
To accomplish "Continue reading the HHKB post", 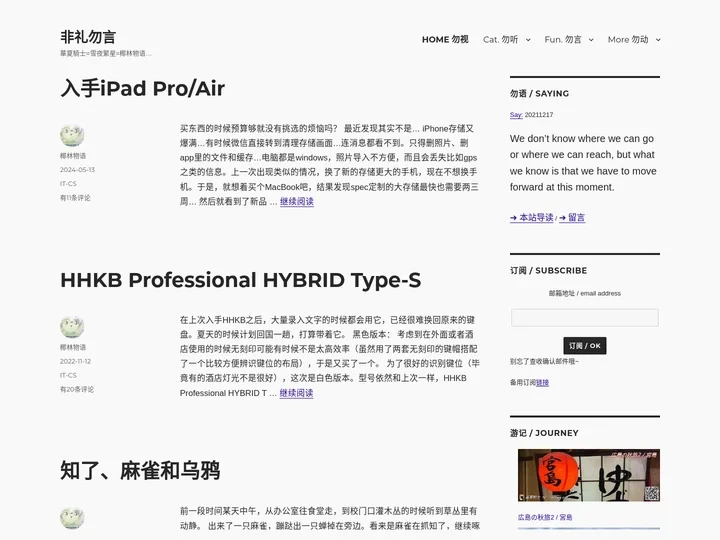I will [x=296, y=393].
